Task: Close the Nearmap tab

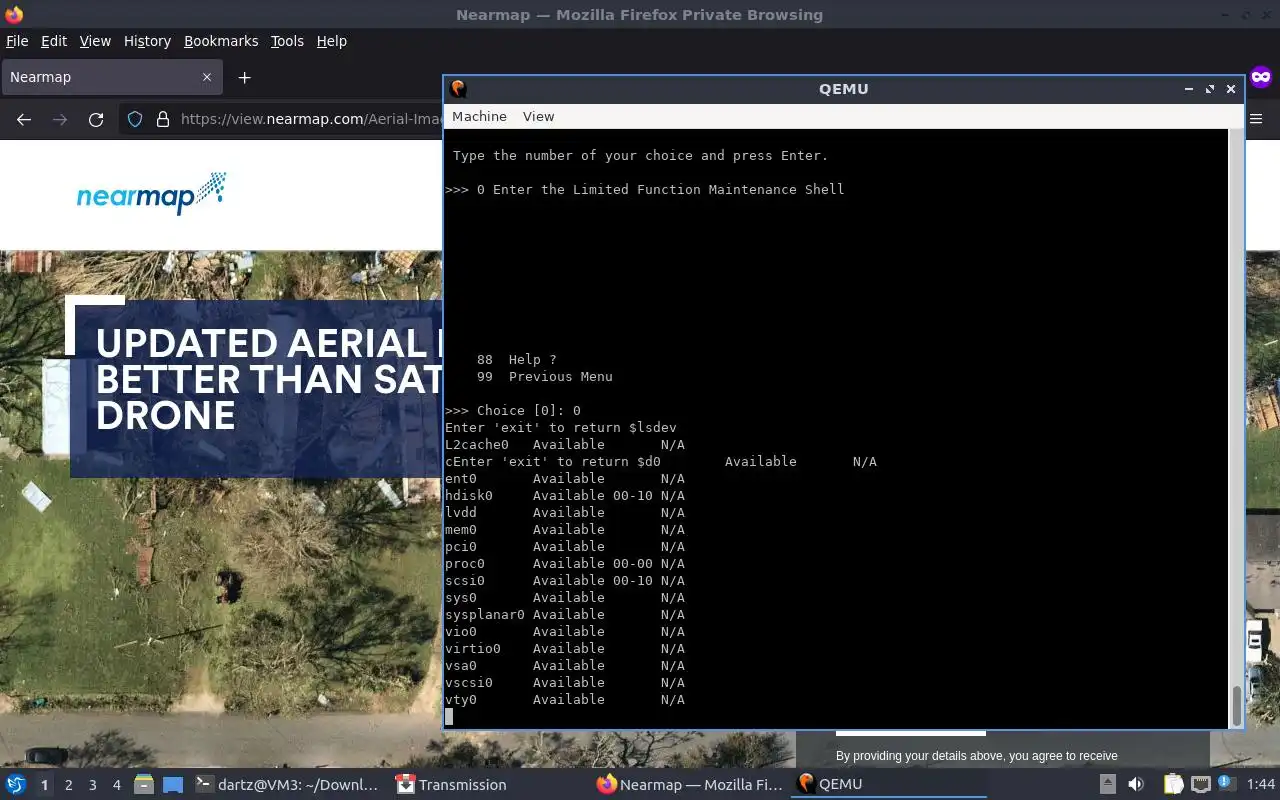Action: (x=207, y=77)
